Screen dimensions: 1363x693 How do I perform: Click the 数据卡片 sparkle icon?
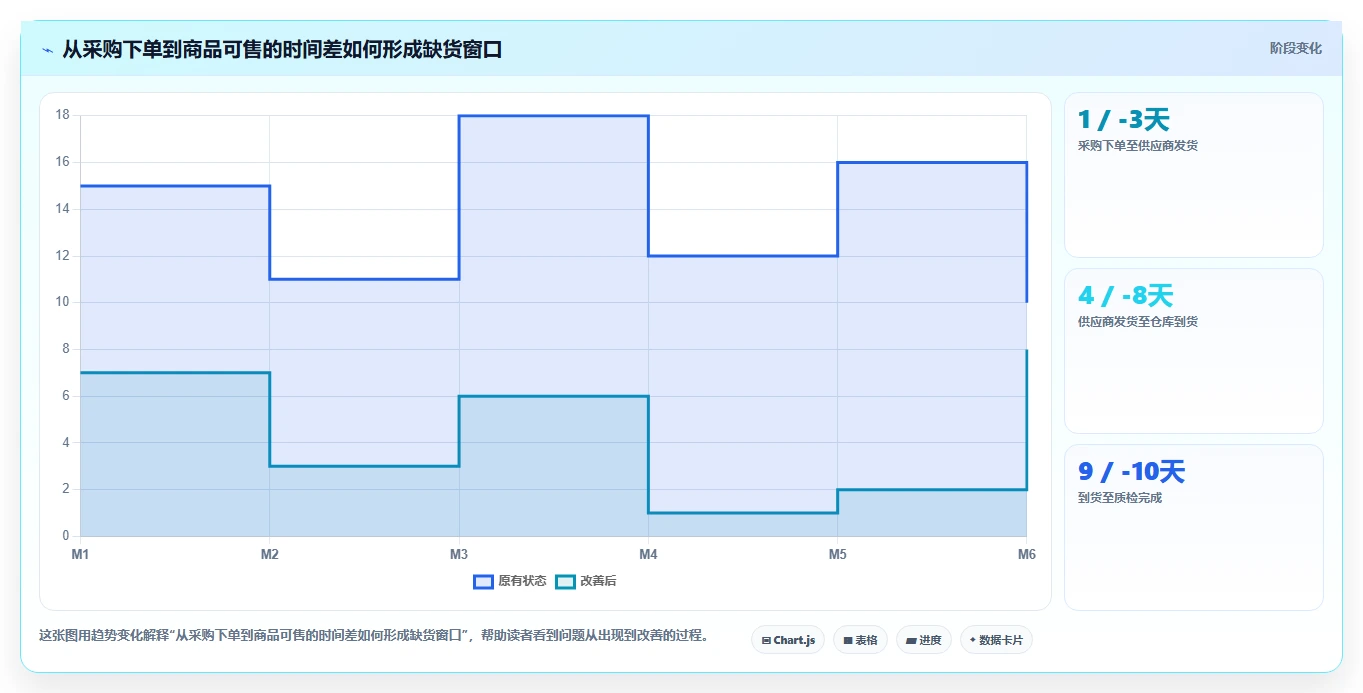tap(973, 640)
